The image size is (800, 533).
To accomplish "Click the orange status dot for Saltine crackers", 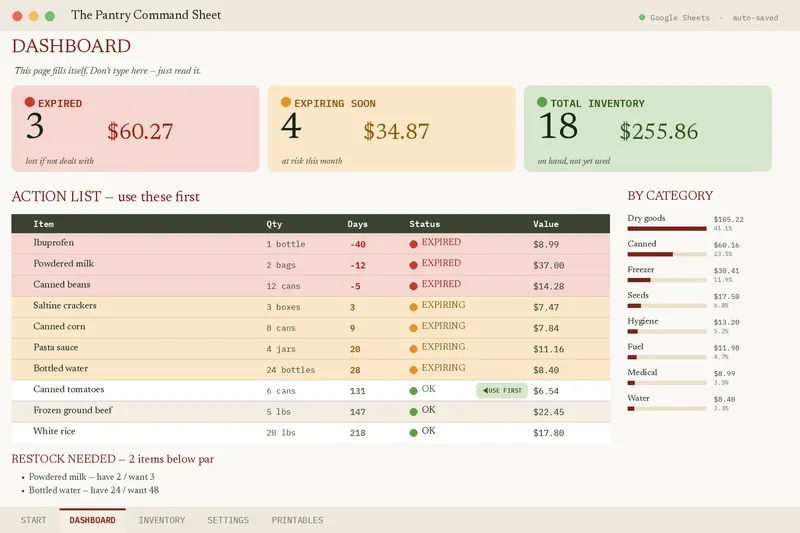I will click(x=413, y=307).
